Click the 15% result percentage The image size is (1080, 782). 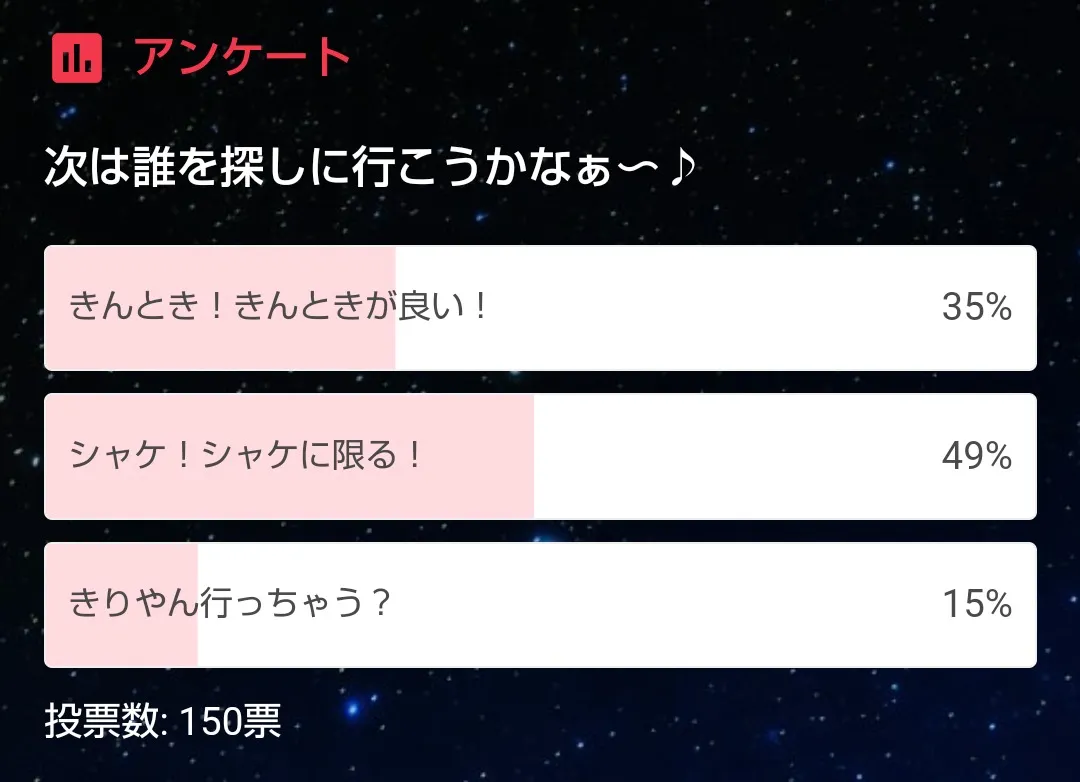[976, 605]
